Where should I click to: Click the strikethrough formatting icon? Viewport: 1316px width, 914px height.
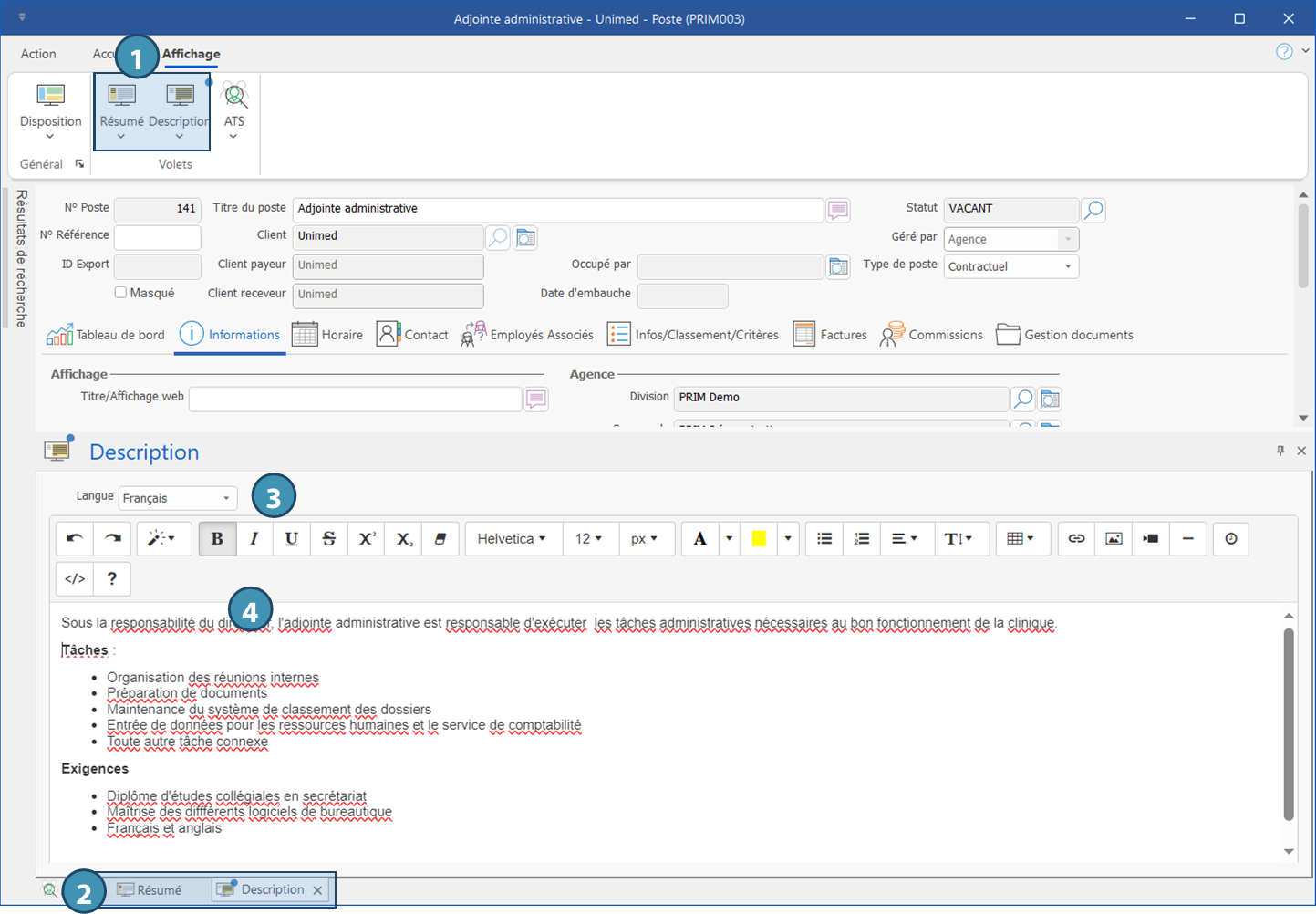click(x=329, y=538)
